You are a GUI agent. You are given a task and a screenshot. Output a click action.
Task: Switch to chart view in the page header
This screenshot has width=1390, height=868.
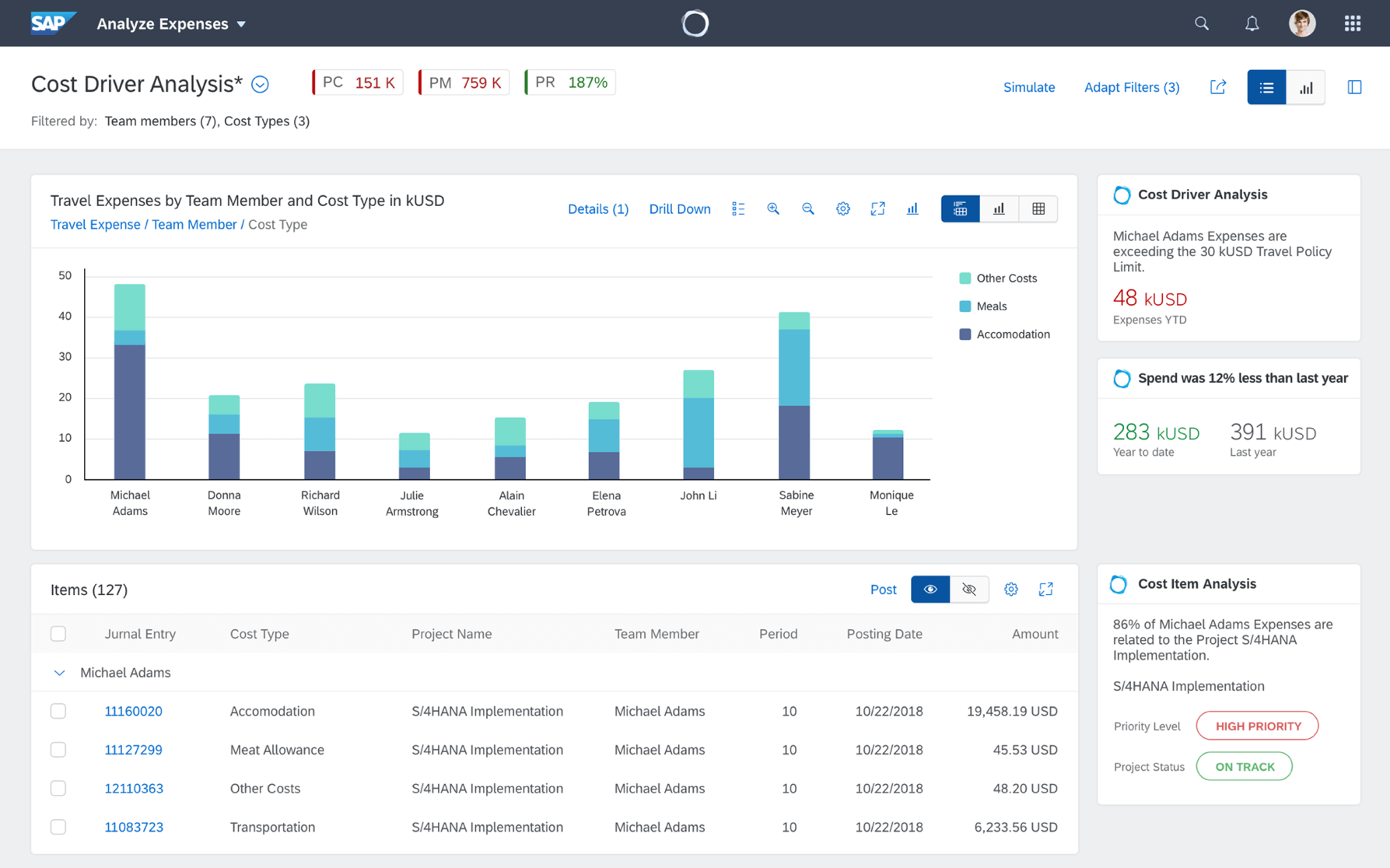pyautogui.click(x=1306, y=87)
